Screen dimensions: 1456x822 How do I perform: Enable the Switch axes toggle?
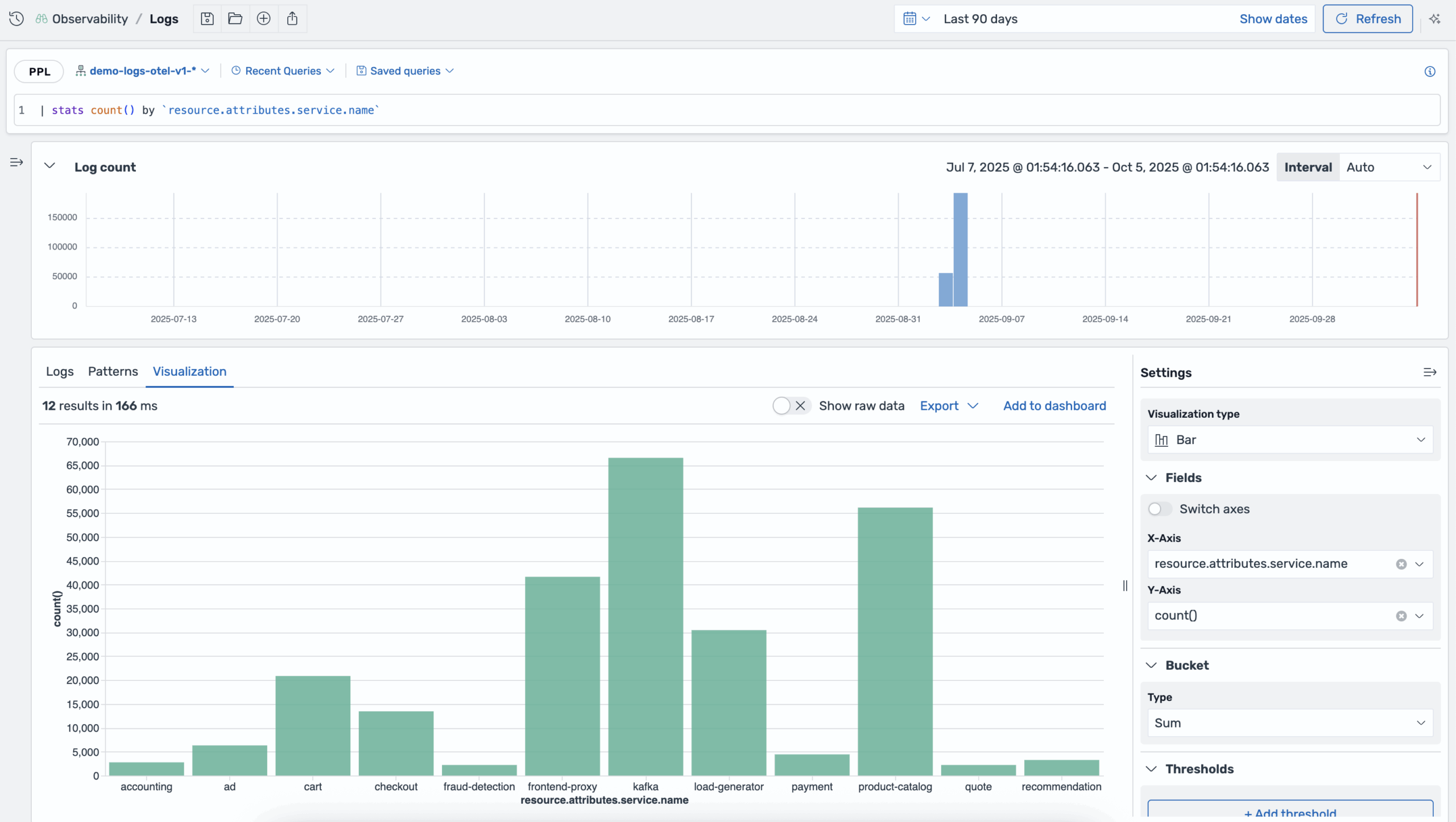click(1160, 509)
